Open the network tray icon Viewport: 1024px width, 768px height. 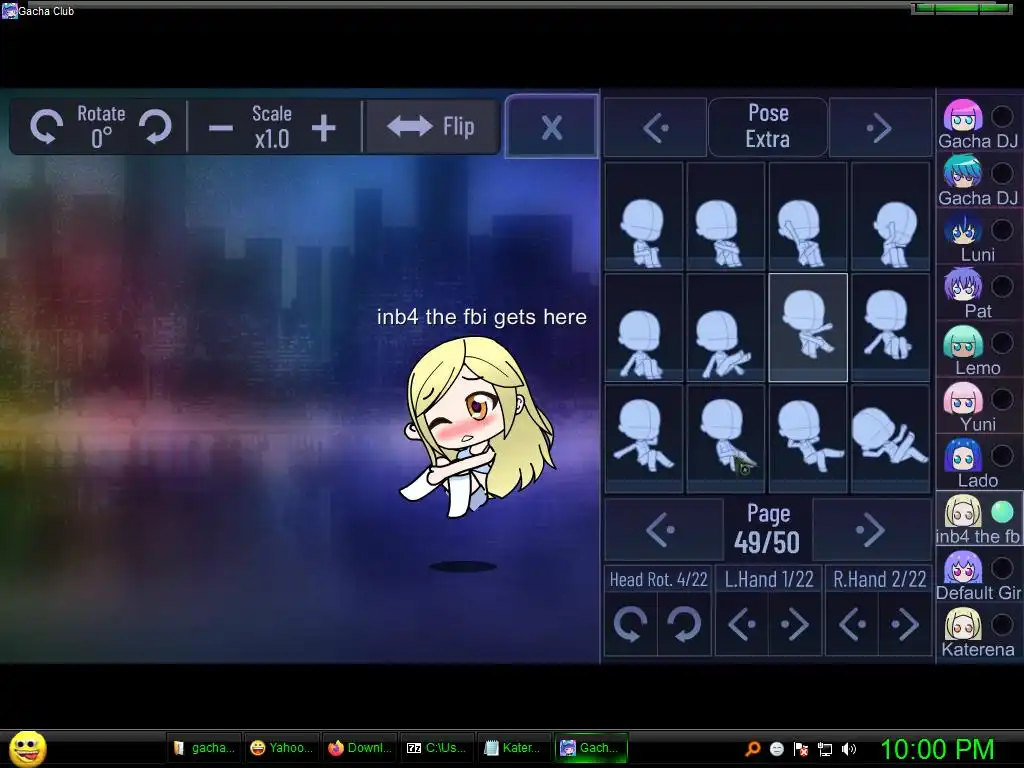(x=825, y=749)
